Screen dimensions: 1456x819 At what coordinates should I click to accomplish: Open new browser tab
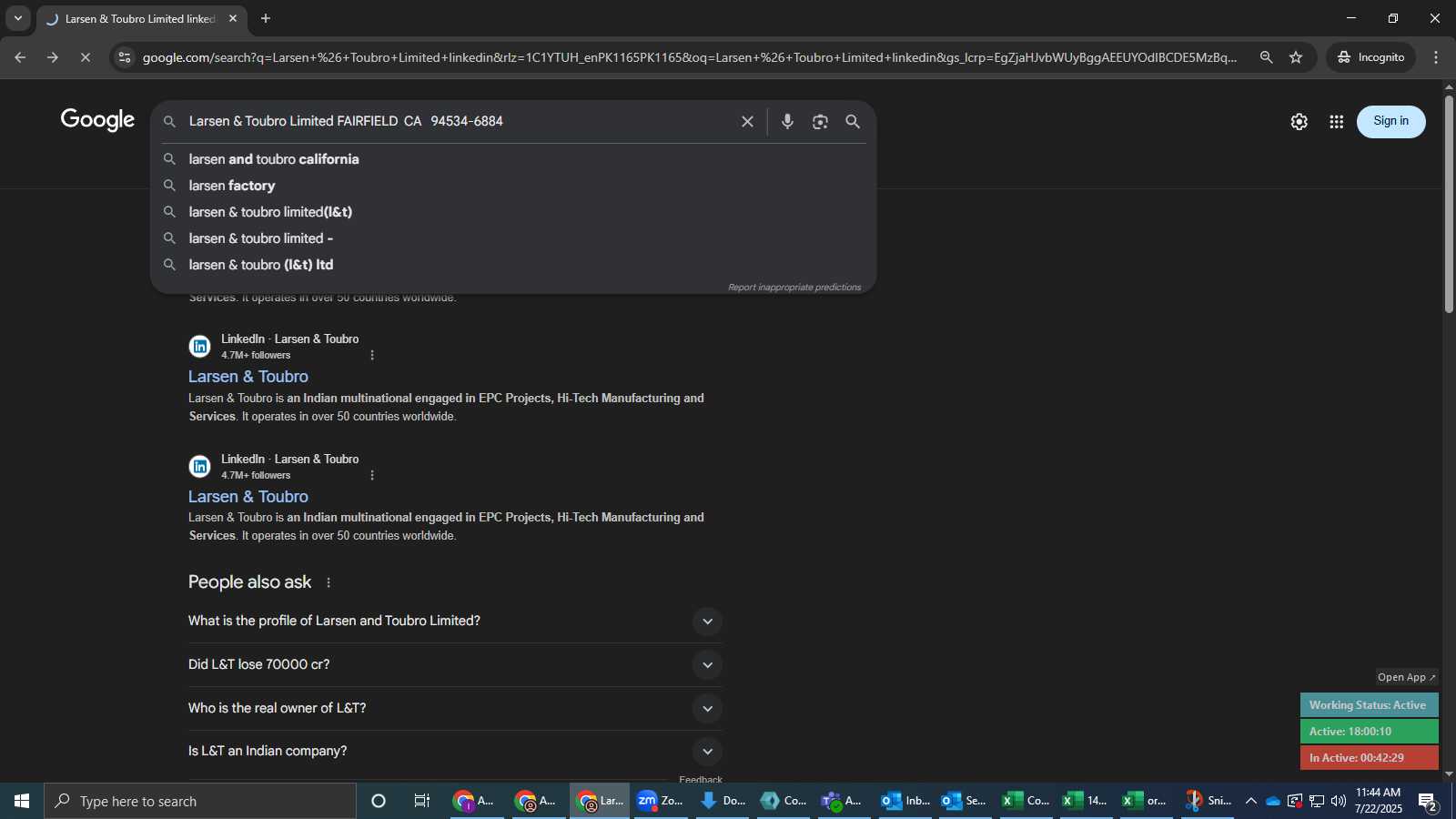[266, 18]
